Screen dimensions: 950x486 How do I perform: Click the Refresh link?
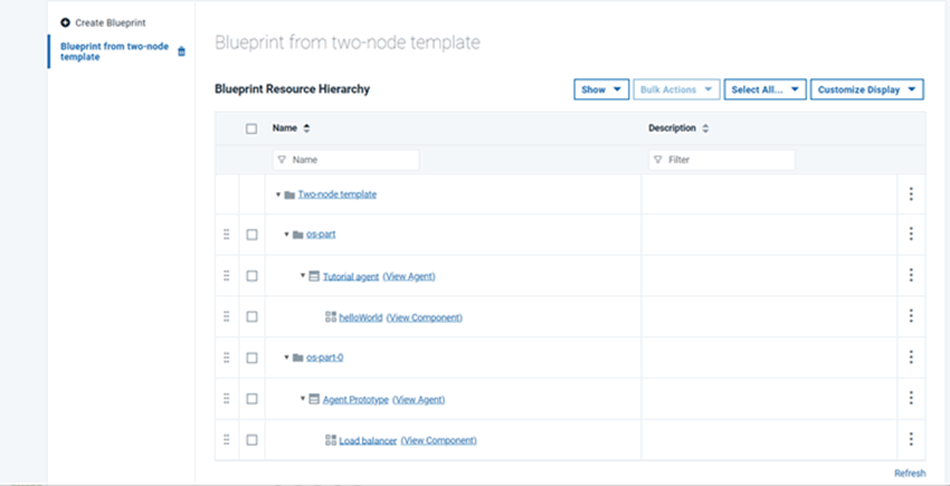click(909, 473)
